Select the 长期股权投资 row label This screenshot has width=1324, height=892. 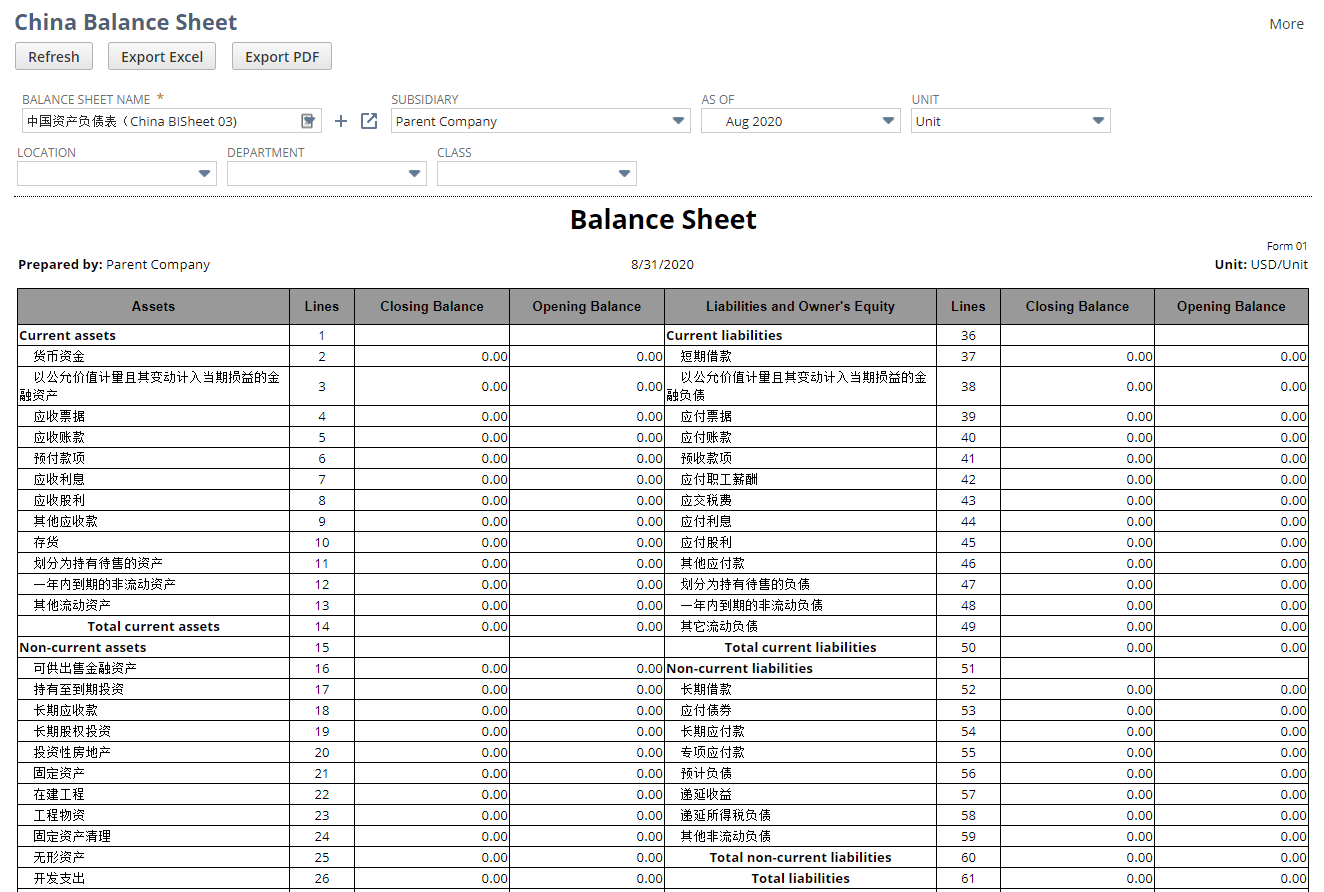click(x=72, y=732)
